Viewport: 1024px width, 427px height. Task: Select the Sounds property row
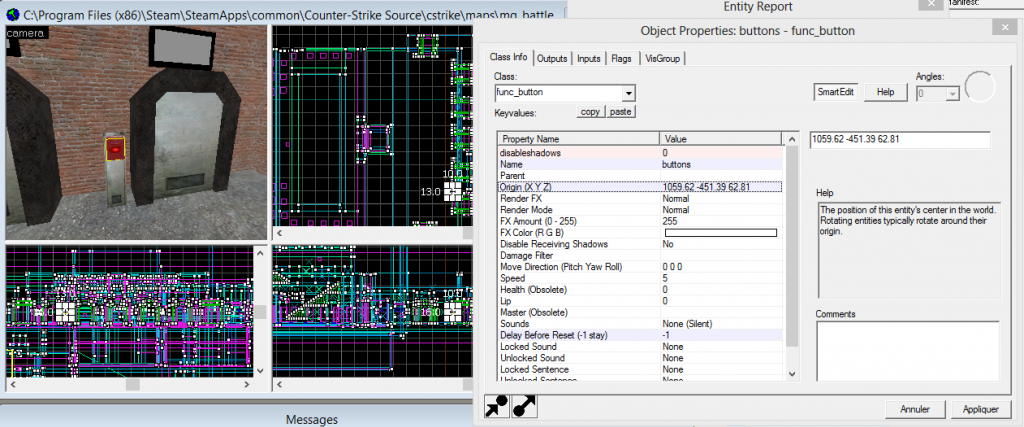[639, 324]
